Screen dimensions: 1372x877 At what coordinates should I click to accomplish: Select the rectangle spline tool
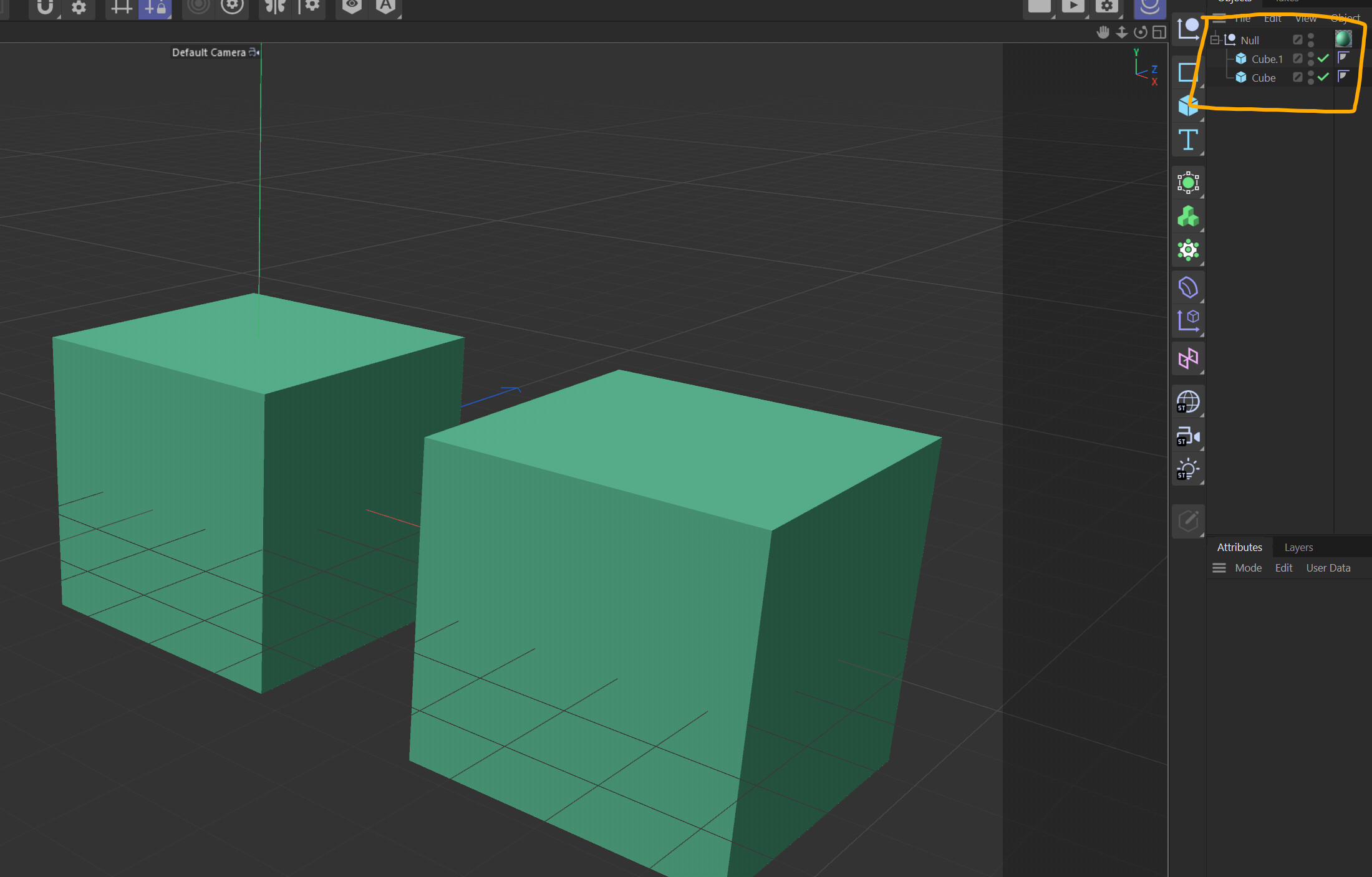[x=1187, y=72]
